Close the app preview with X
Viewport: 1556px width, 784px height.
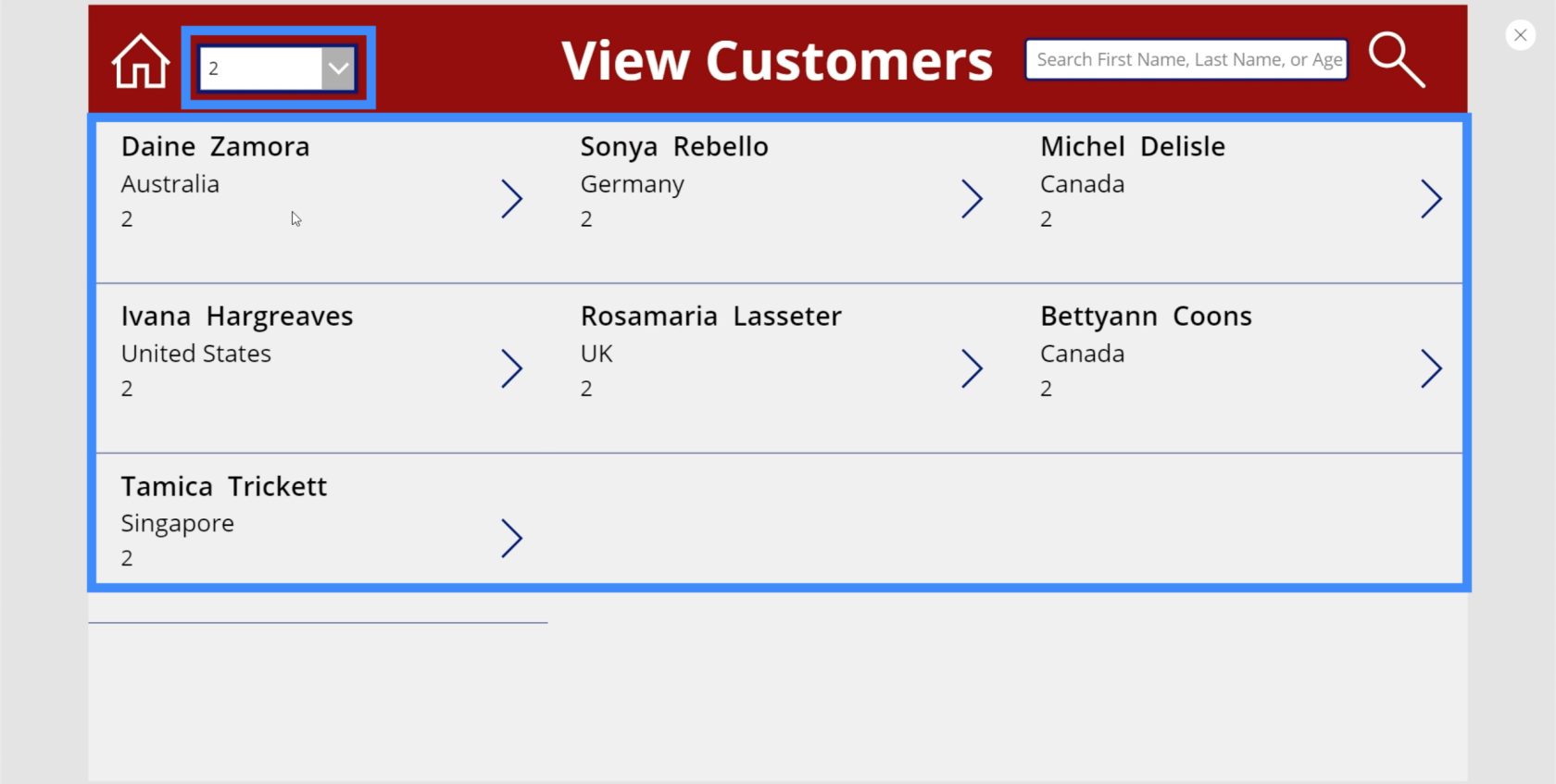coord(1520,35)
